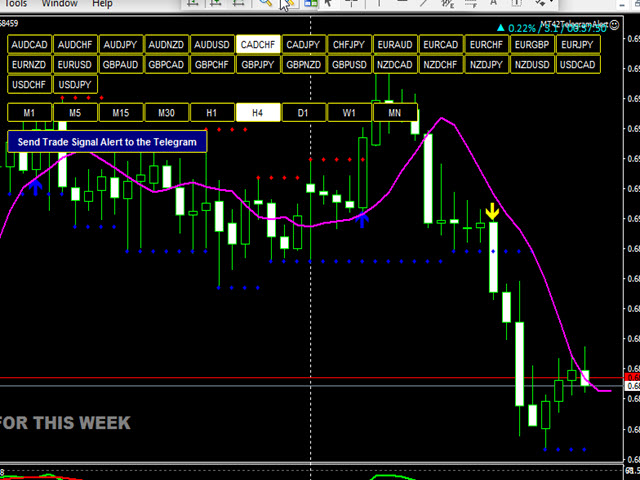Send Trade Signal Alert to the Telegram

click(107, 142)
